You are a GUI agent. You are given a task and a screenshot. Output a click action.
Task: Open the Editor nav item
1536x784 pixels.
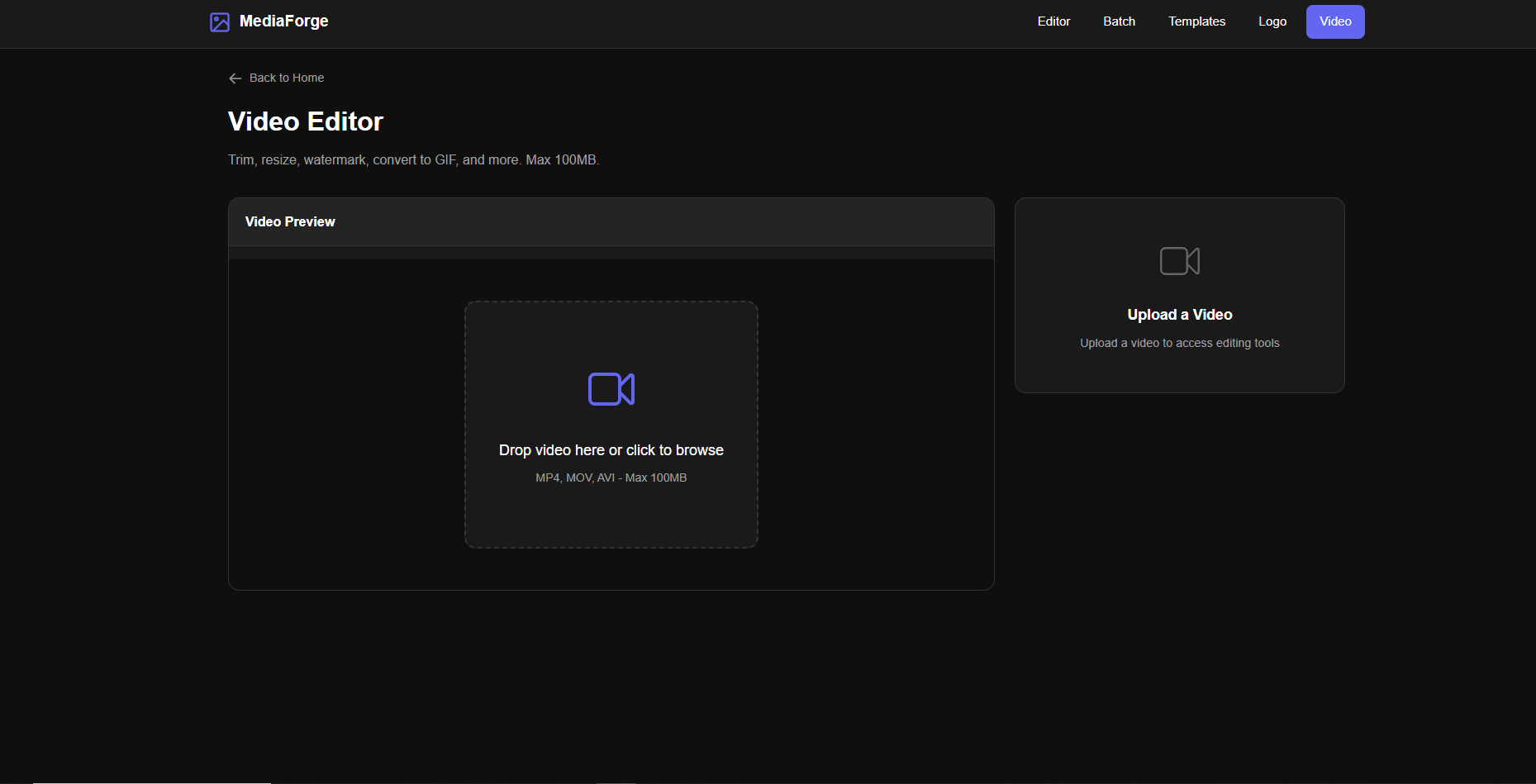(x=1053, y=21)
